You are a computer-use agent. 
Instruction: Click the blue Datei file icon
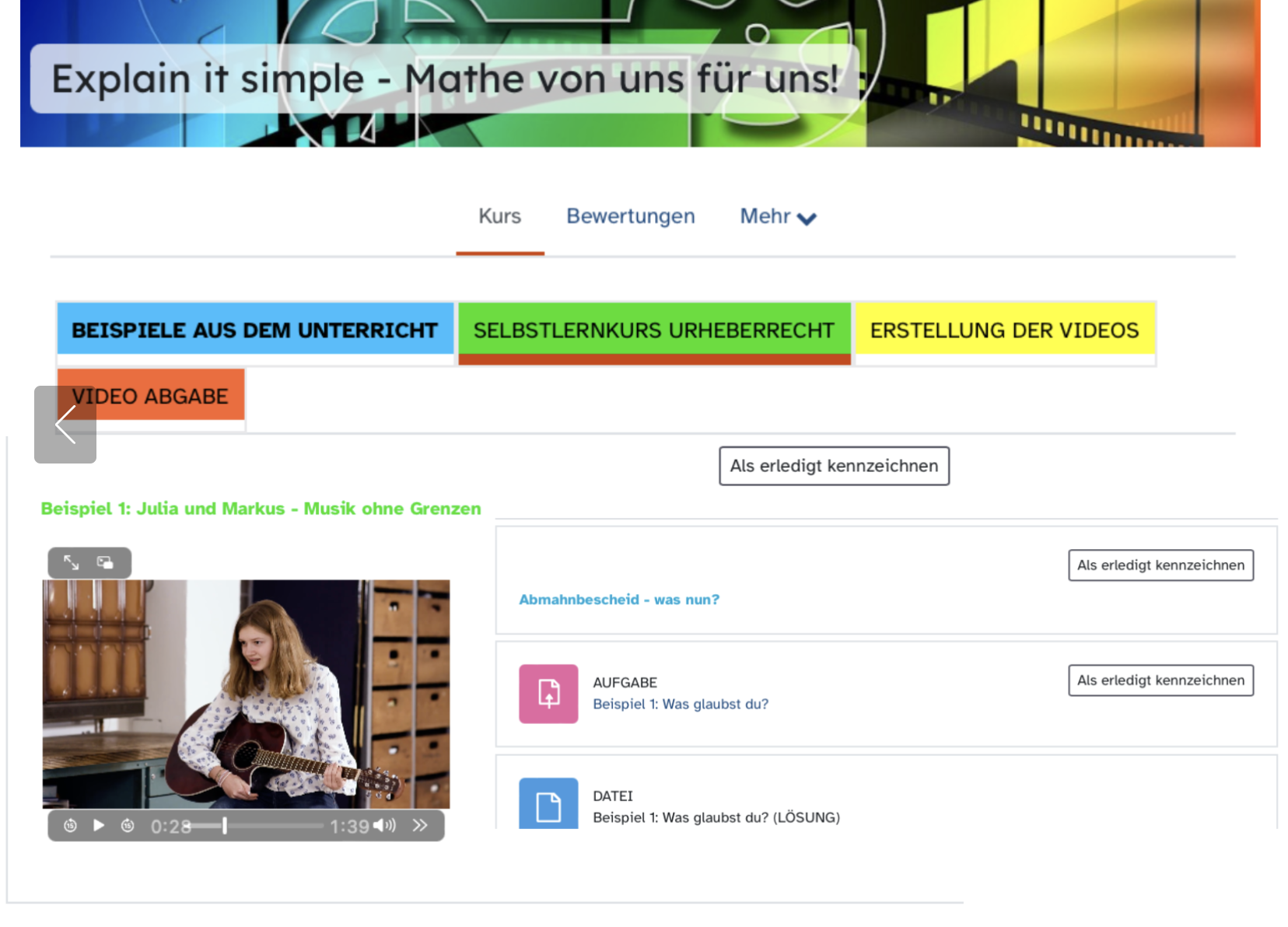548,804
